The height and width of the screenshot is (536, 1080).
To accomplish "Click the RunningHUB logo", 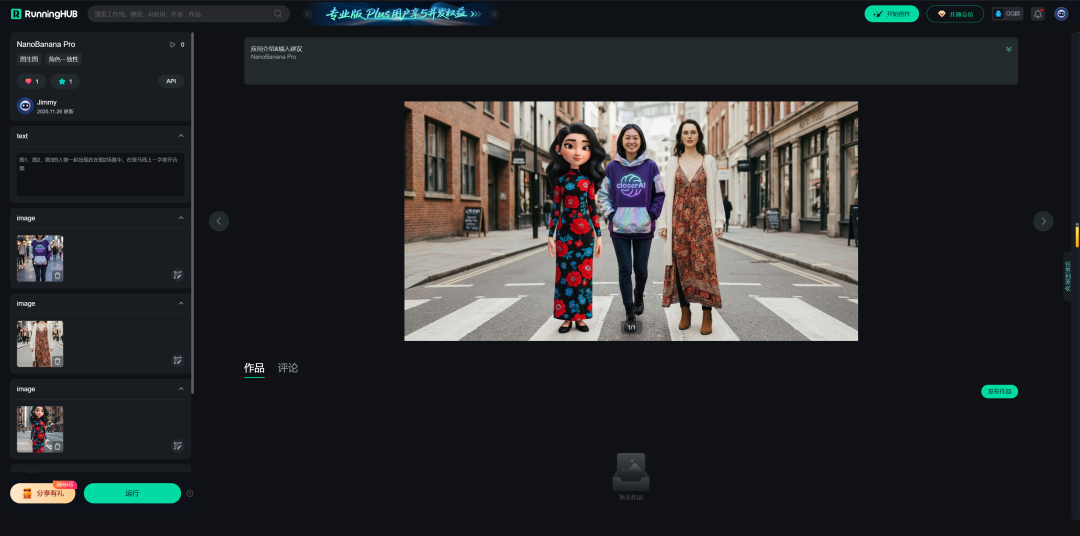I will (x=44, y=14).
